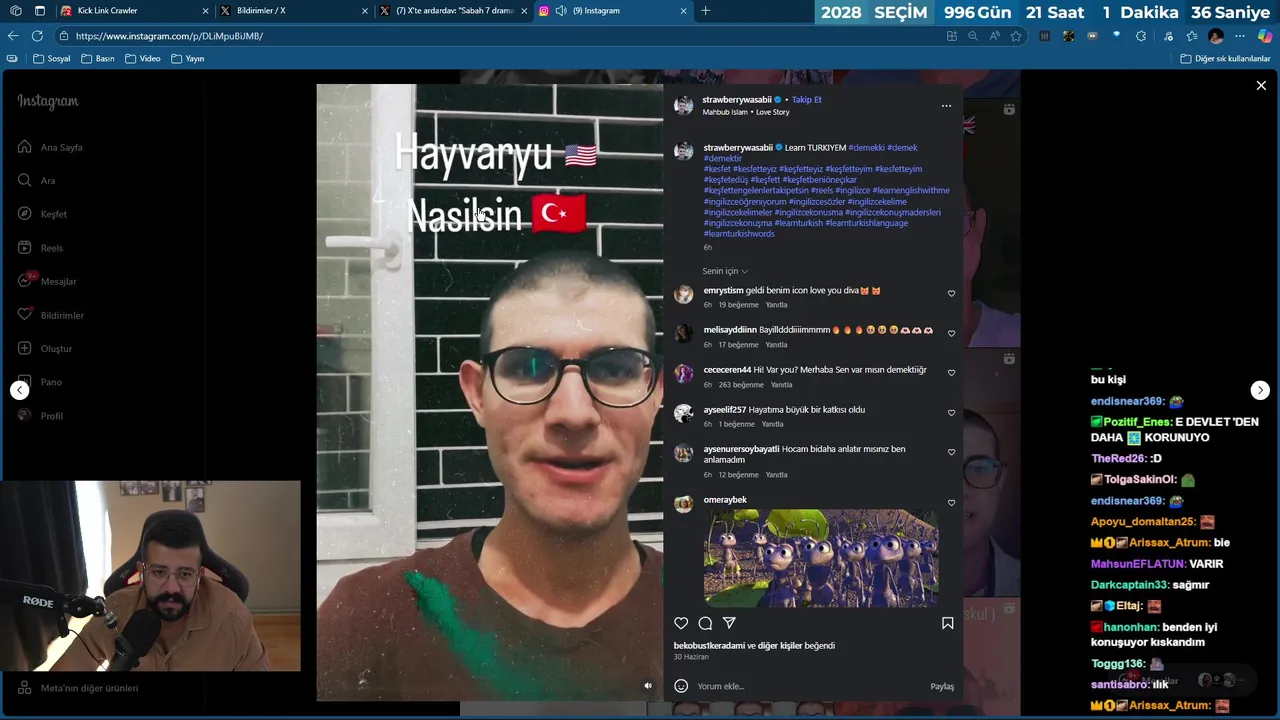Image resolution: width=1280 pixels, height=720 pixels.
Task: Like cececeren44's comment
Action: click(951, 373)
